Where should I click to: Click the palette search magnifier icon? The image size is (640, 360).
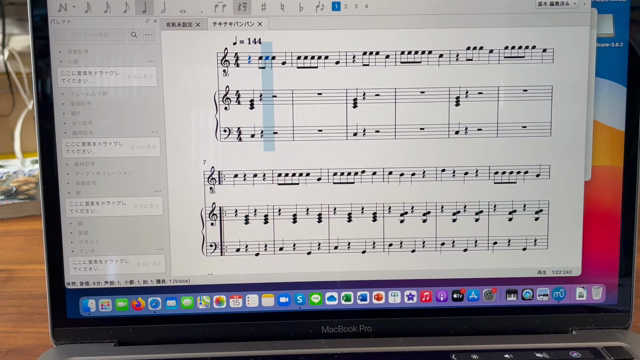[134, 35]
